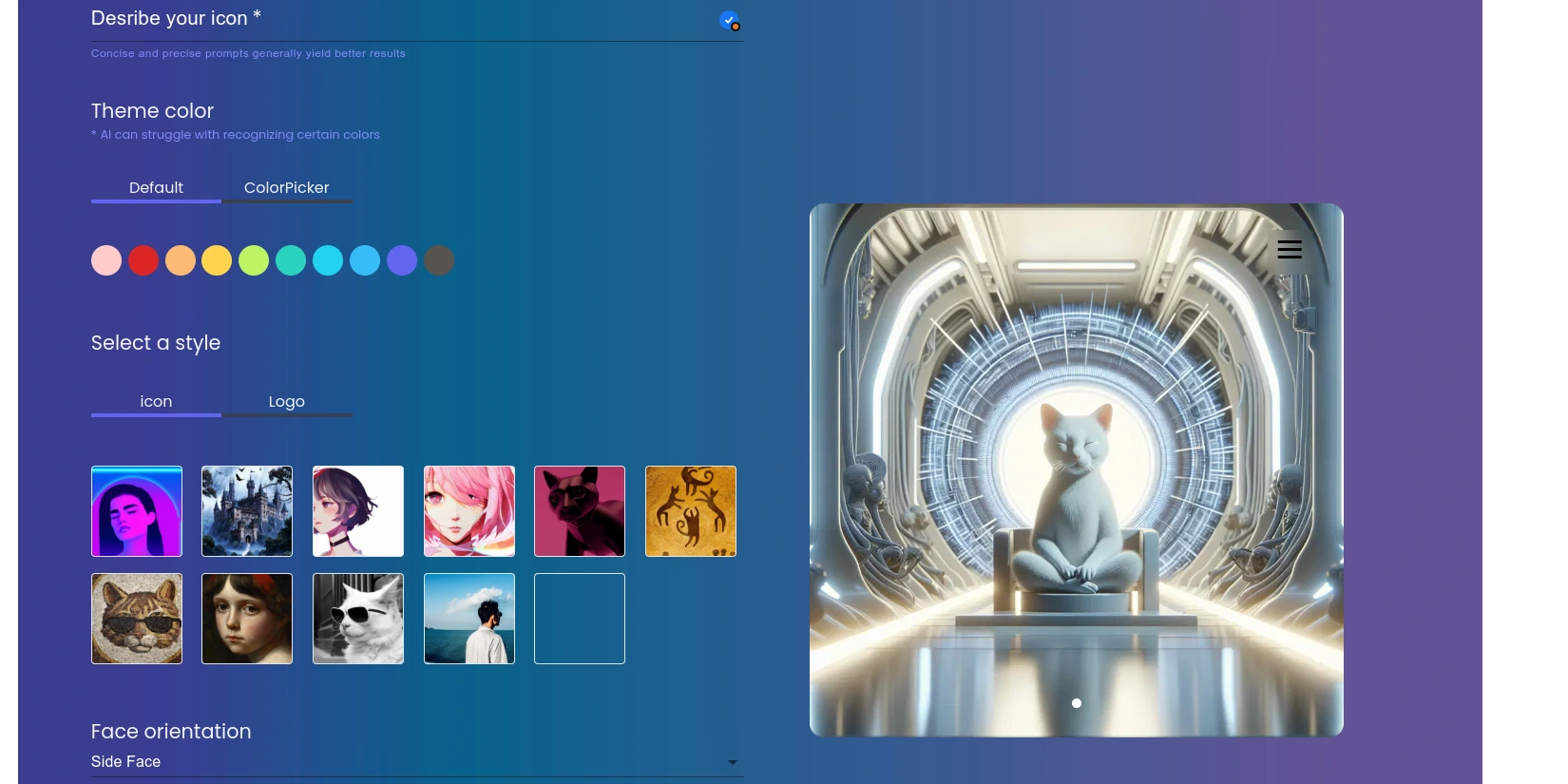Select the Default theme color tab
This screenshot has height=784, width=1568.
[156, 188]
